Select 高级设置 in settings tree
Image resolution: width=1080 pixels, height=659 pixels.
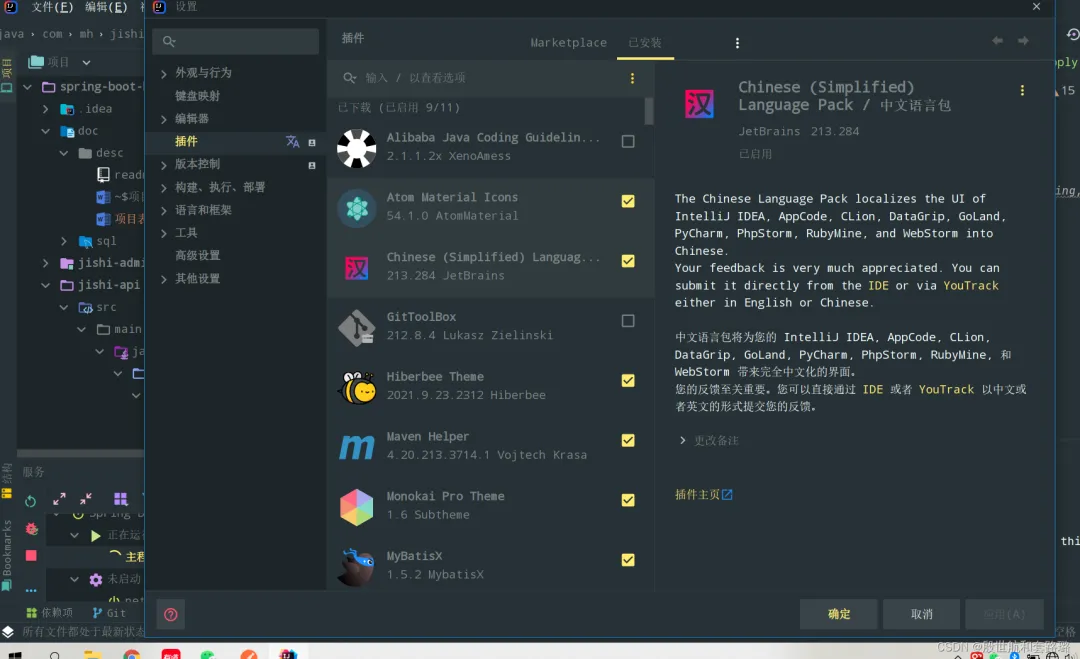197,255
